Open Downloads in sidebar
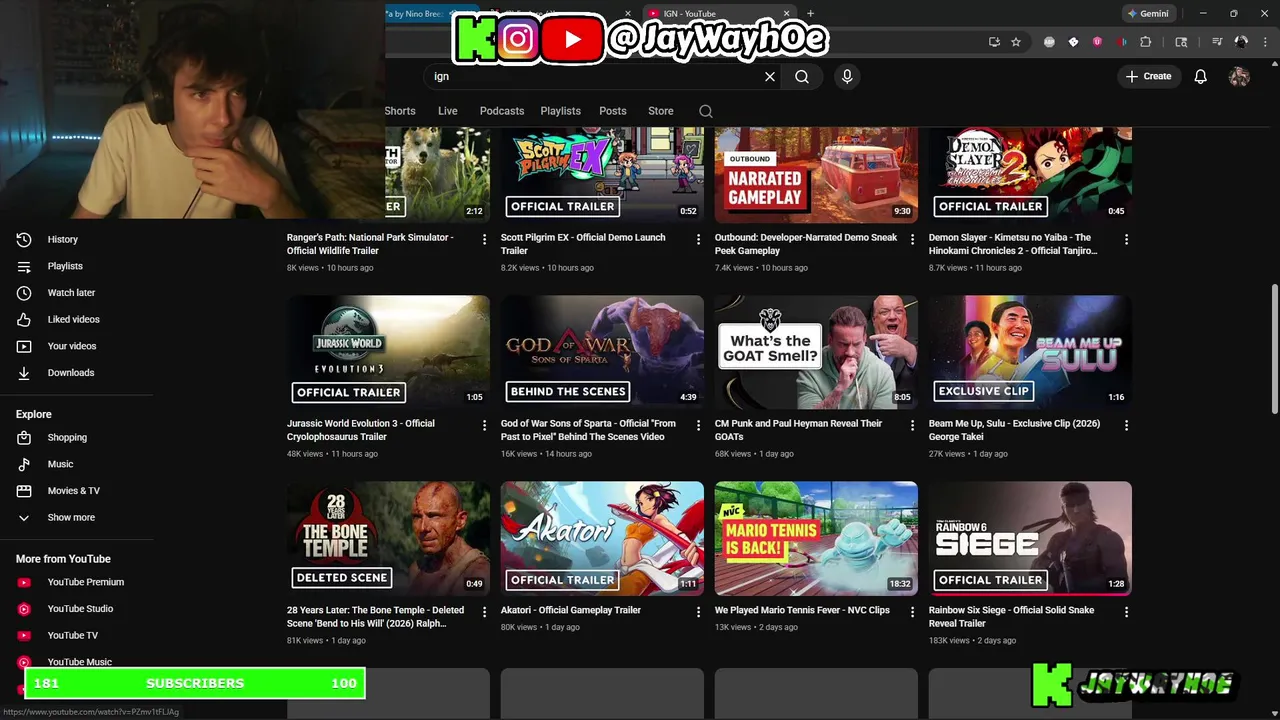The image size is (1280, 720). (71, 373)
